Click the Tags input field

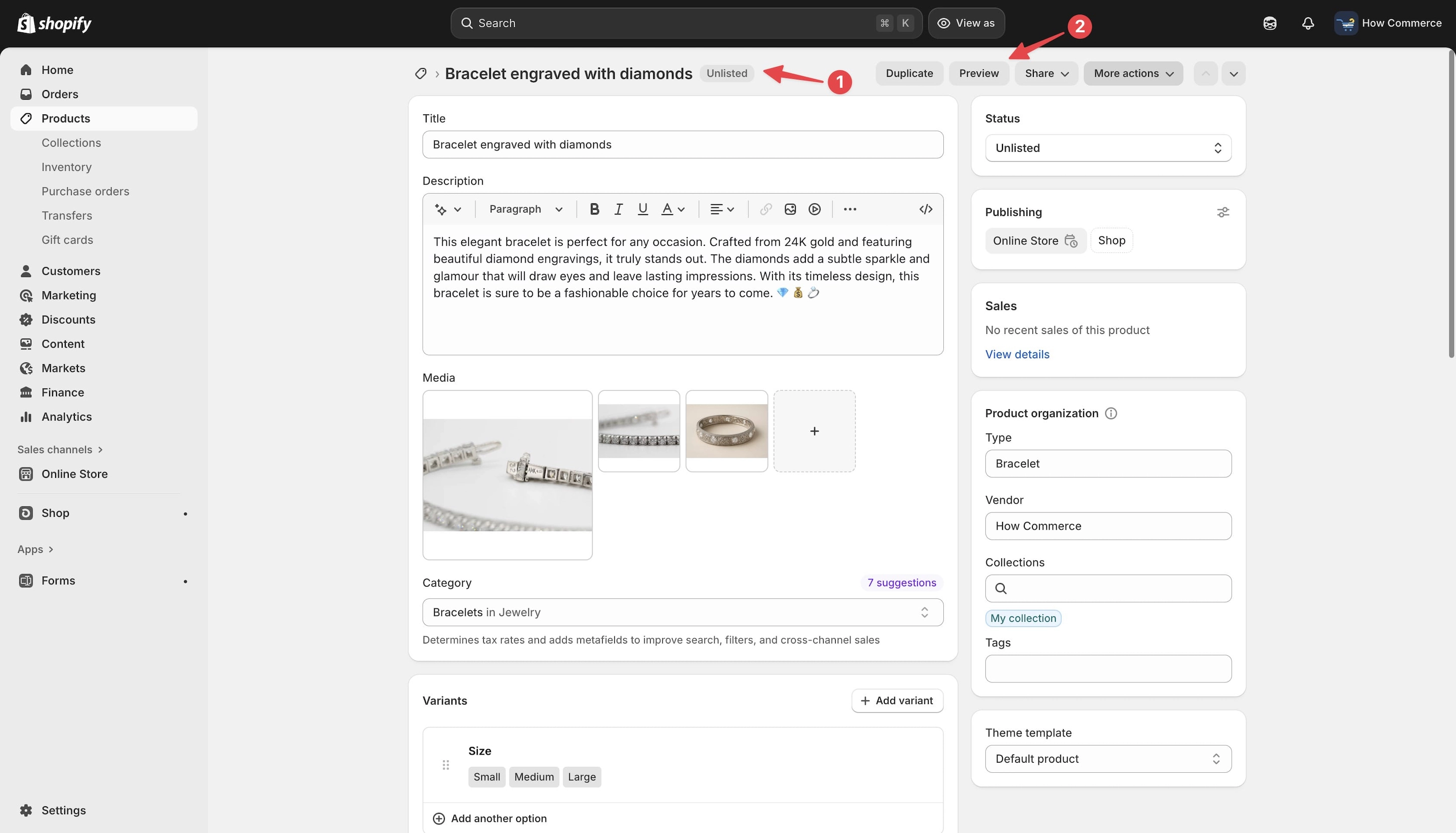click(x=1108, y=669)
